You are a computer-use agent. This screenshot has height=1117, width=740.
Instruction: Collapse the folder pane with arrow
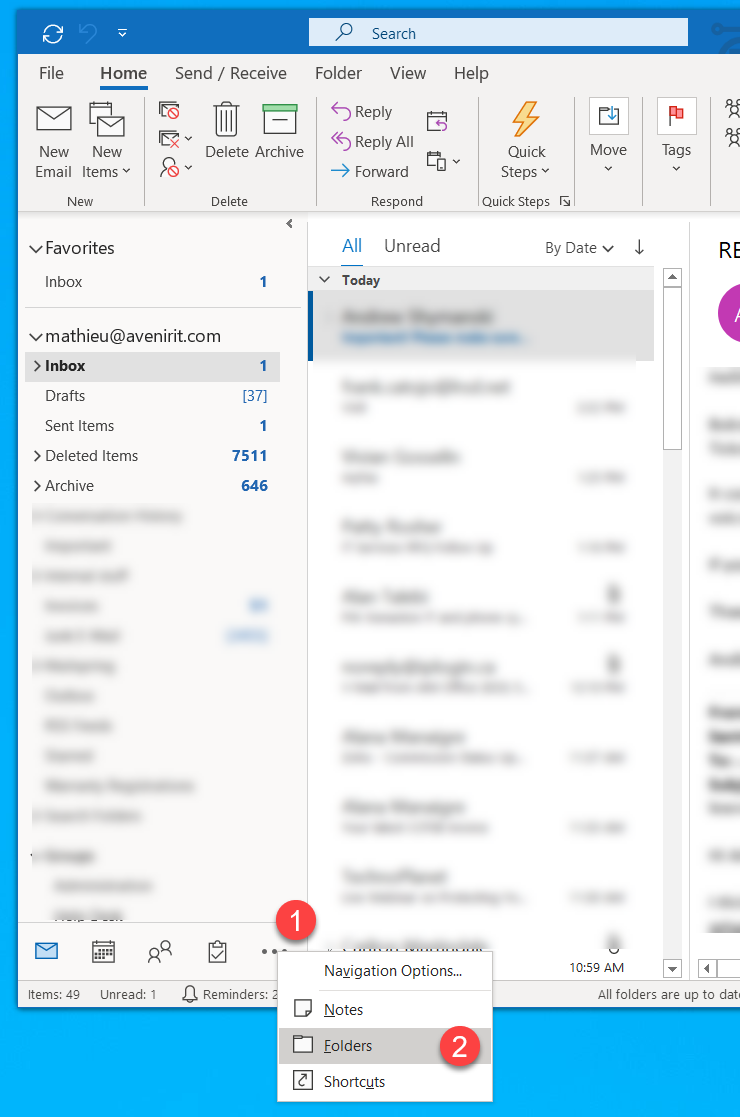click(x=289, y=224)
